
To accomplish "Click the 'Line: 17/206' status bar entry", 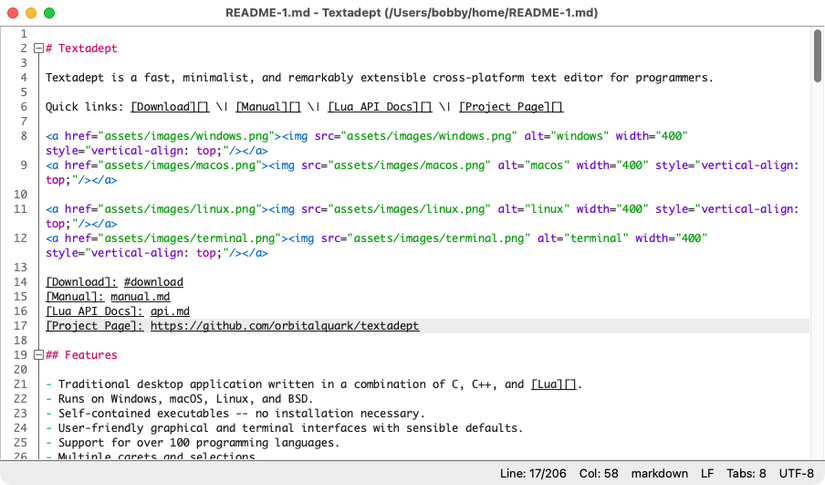I will click(x=533, y=473).
